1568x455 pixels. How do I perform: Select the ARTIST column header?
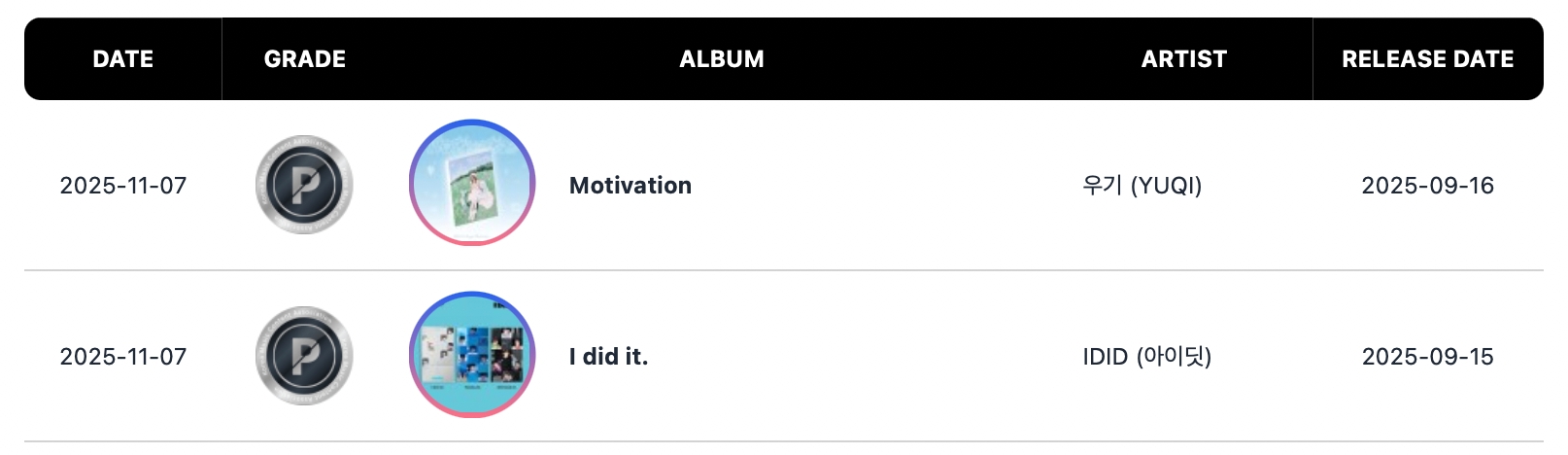click(x=1183, y=59)
